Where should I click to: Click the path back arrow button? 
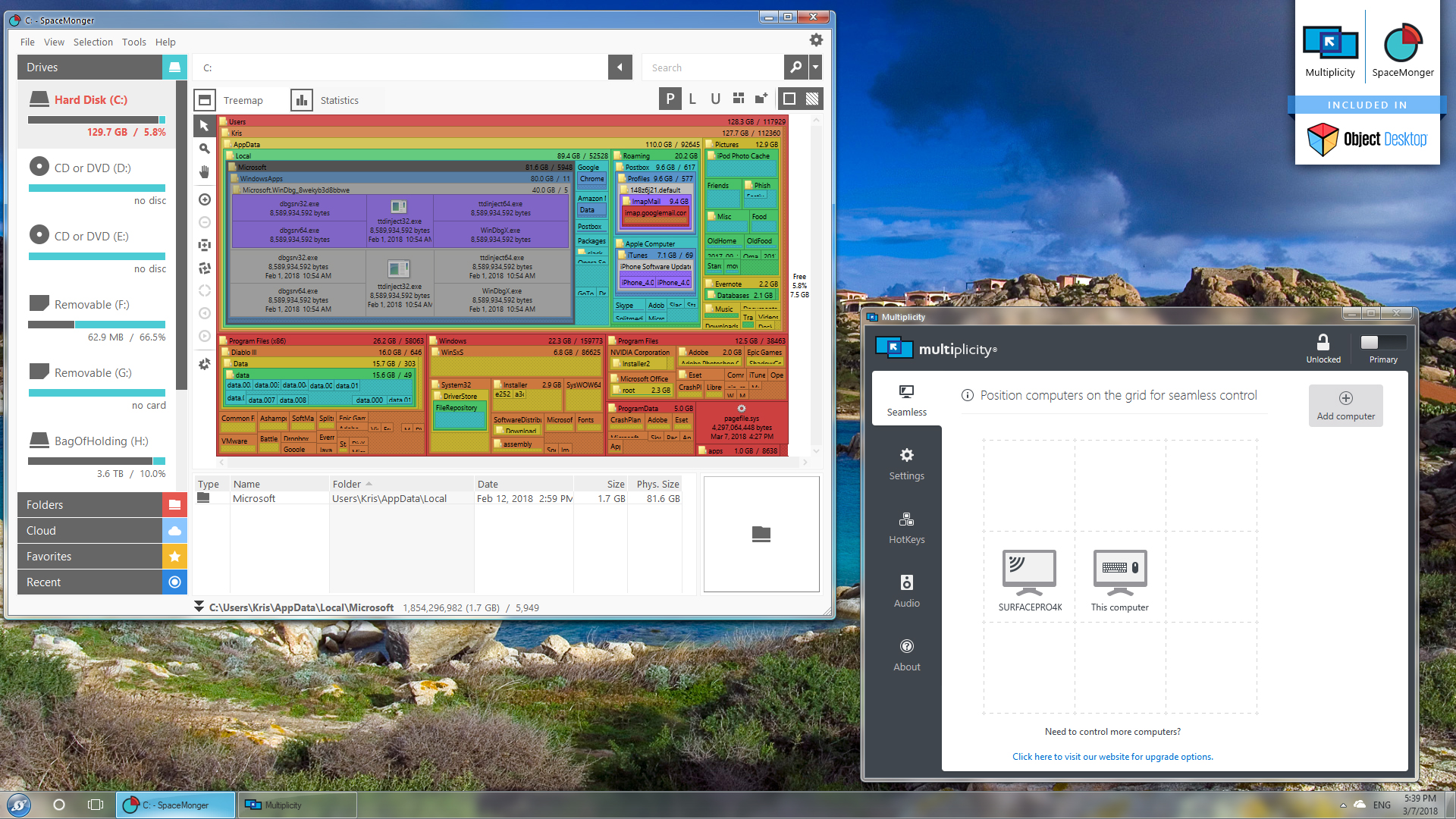tap(620, 67)
